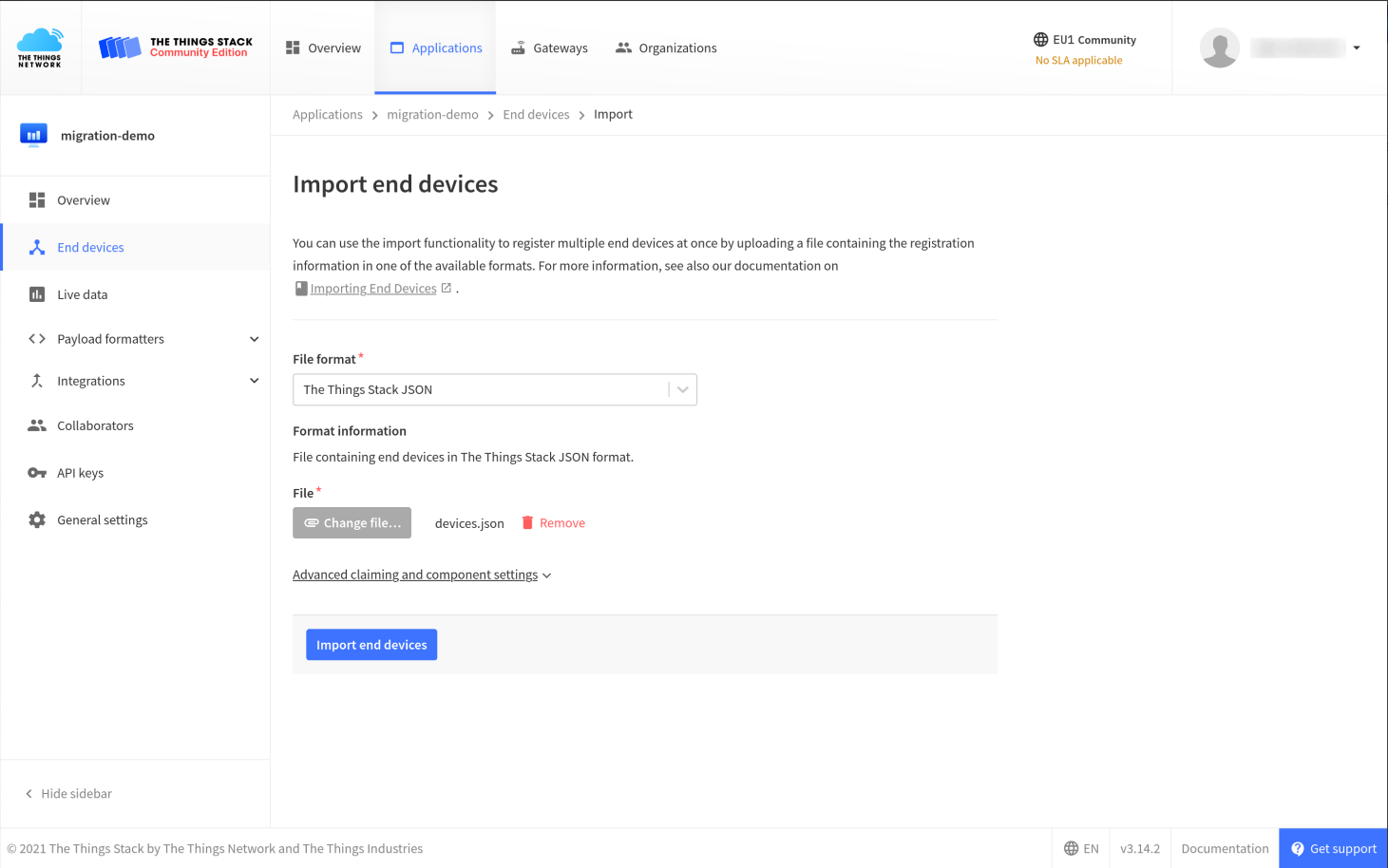Click the Import end devices page heading
This screenshot has height=868, width=1388.
coord(395,183)
